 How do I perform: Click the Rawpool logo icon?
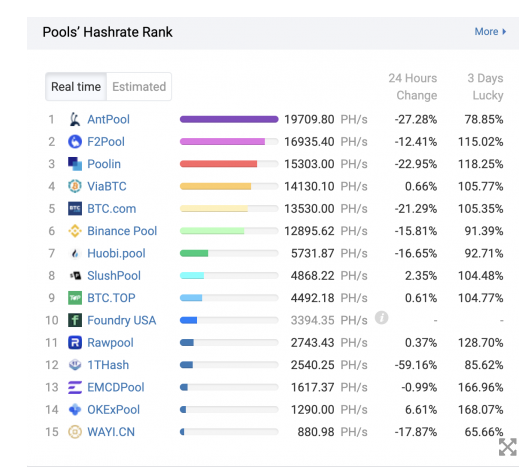tap(75, 342)
